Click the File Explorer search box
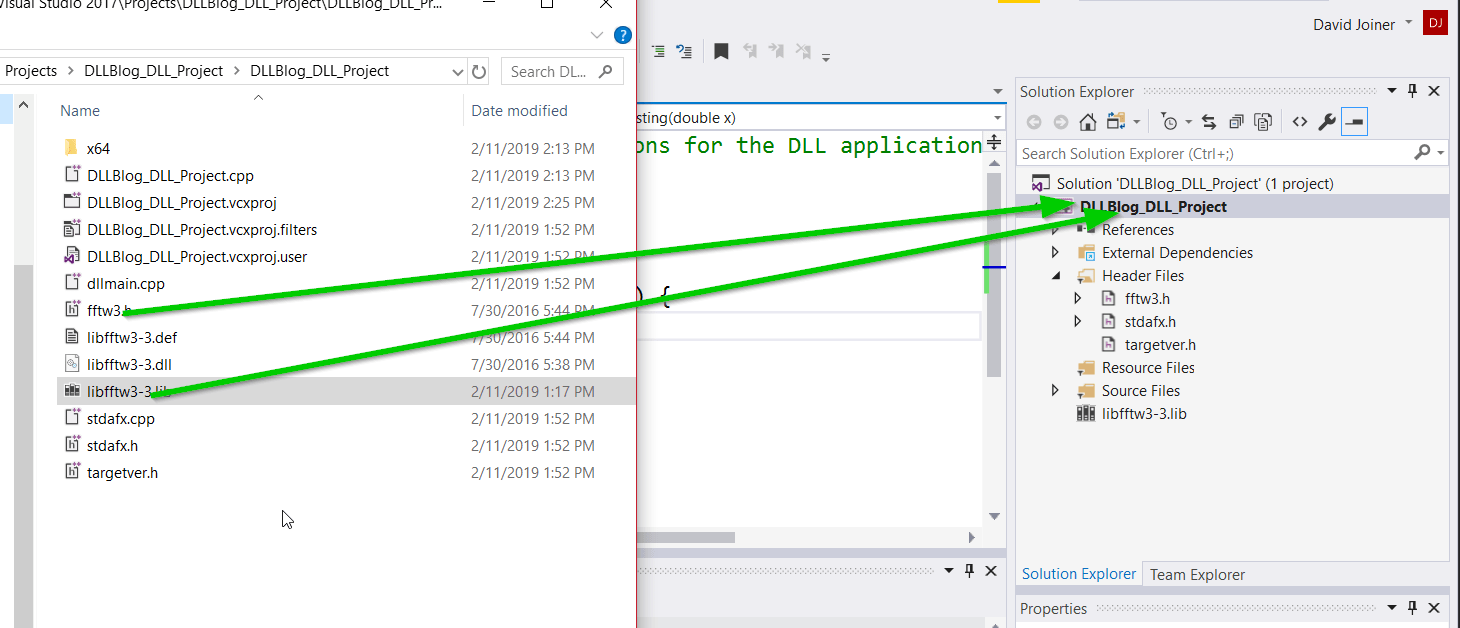 click(x=560, y=71)
